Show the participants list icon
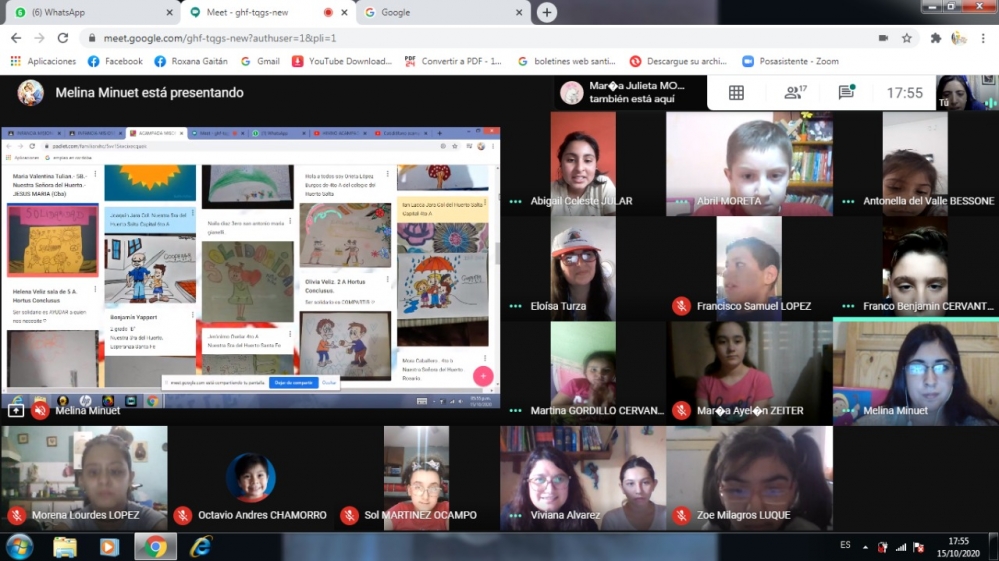This screenshot has height=561, width=999. tap(794, 93)
